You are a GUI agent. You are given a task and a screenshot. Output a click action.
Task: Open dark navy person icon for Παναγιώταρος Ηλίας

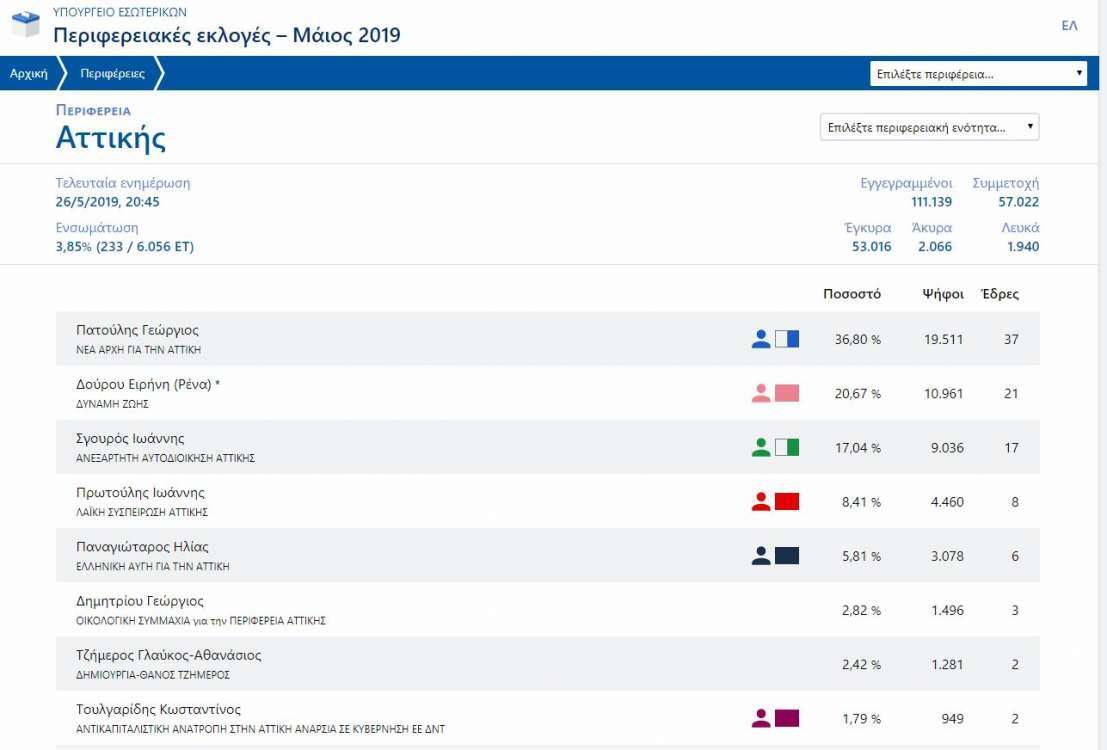point(761,555)
